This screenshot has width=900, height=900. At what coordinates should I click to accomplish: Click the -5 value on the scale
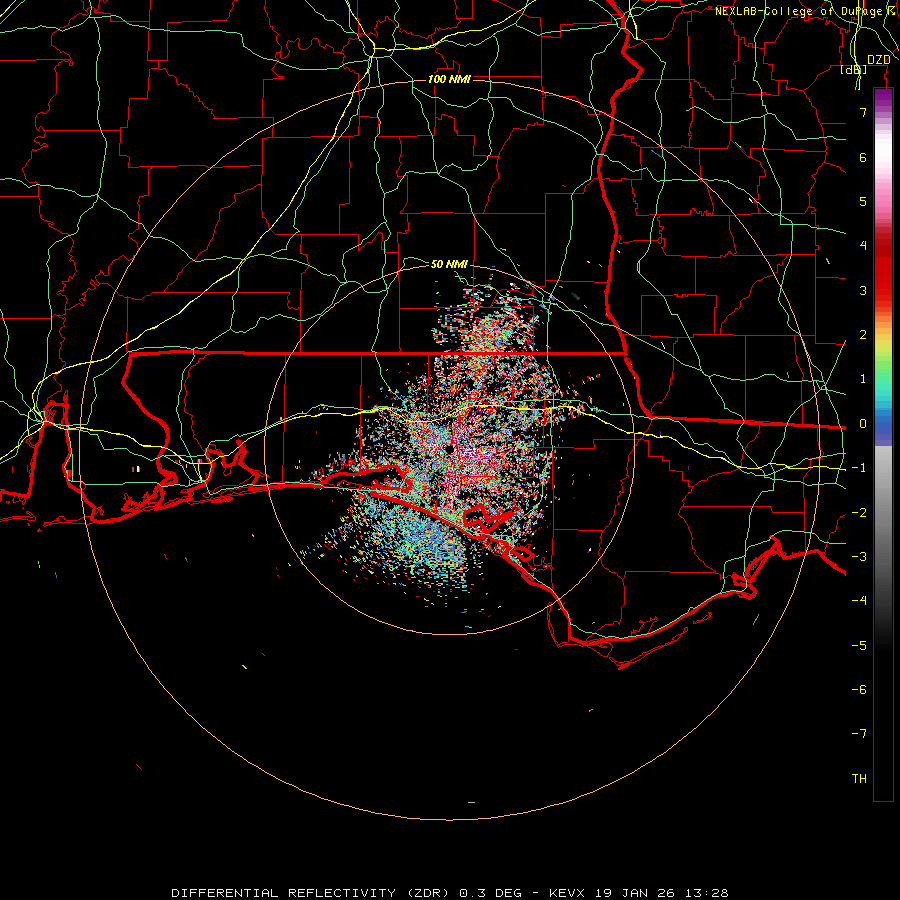[859, 646]
